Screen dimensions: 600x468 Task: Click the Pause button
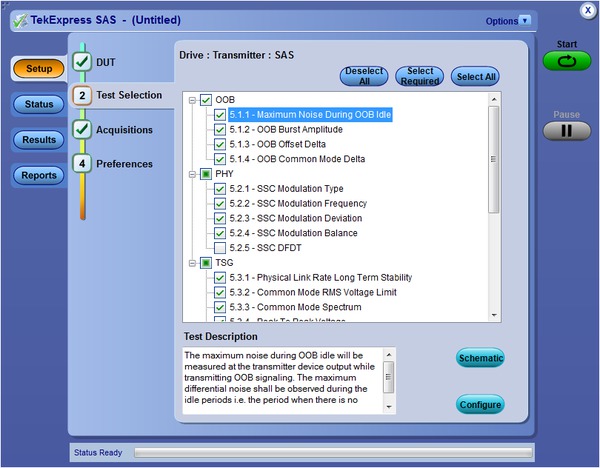(x=567, y=131)
